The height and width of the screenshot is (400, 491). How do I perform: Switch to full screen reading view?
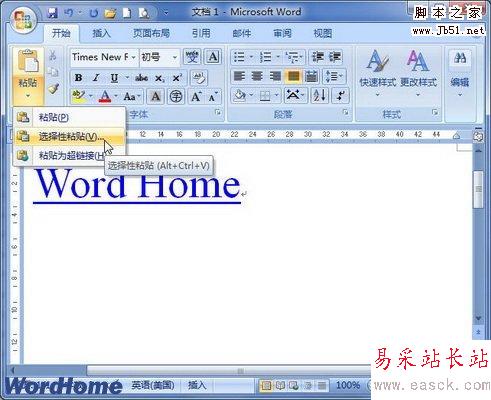280,386
